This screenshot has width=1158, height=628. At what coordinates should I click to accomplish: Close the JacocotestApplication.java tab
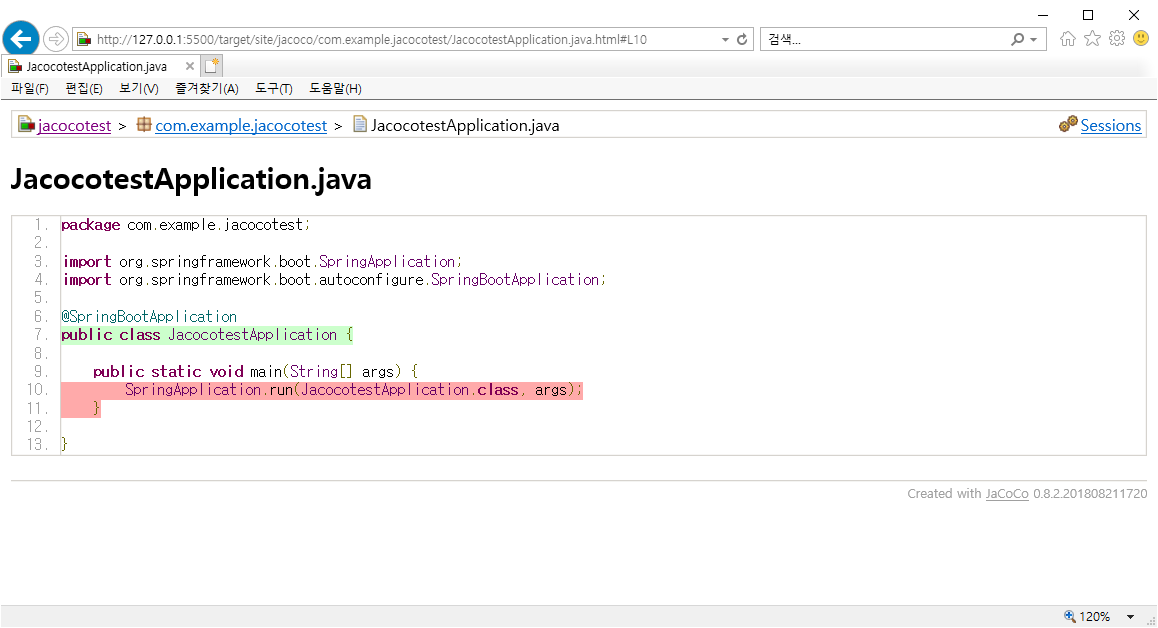coord(190,66)
